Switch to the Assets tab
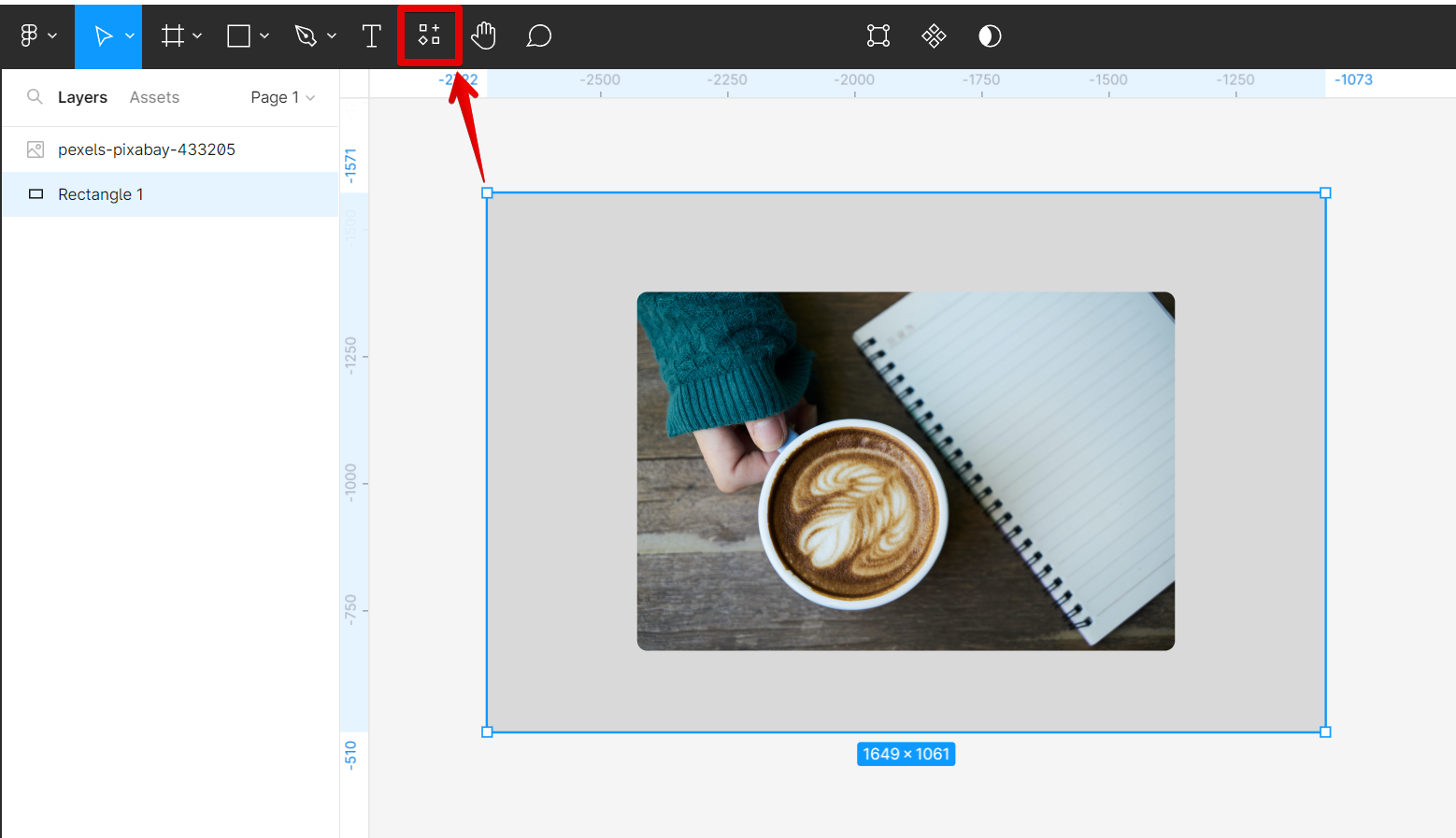Viewport: 1456px width, 838px height. coord(154,97)
